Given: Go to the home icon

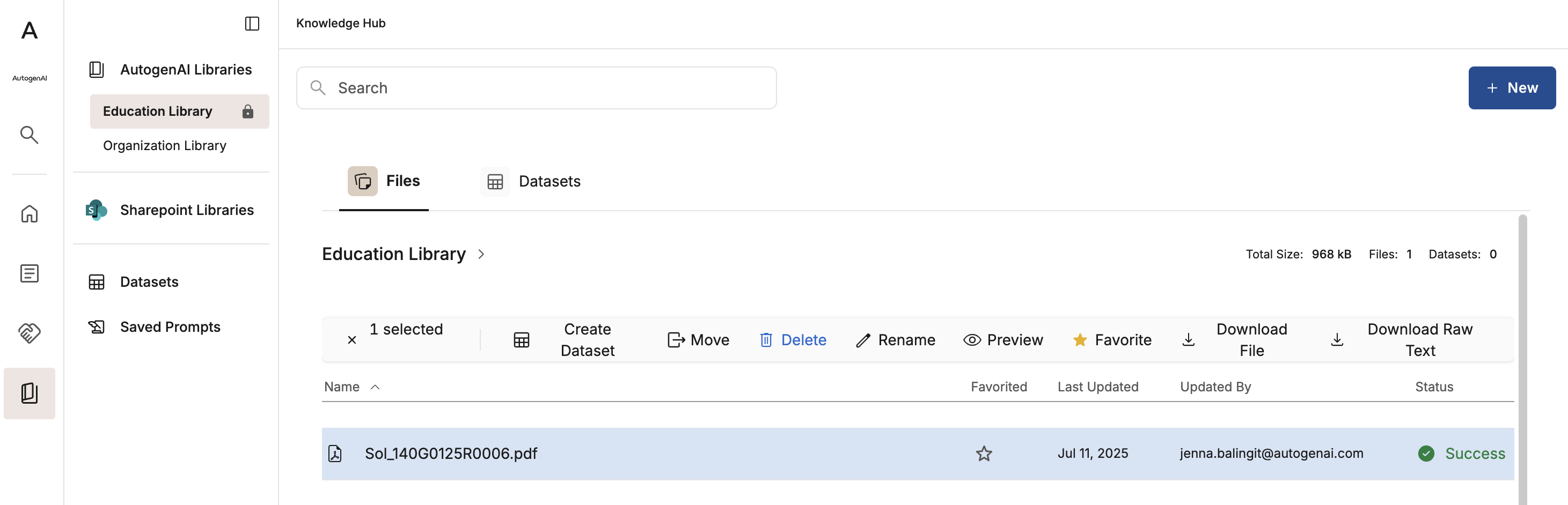Looking at the screenshot, I should 29,213.
